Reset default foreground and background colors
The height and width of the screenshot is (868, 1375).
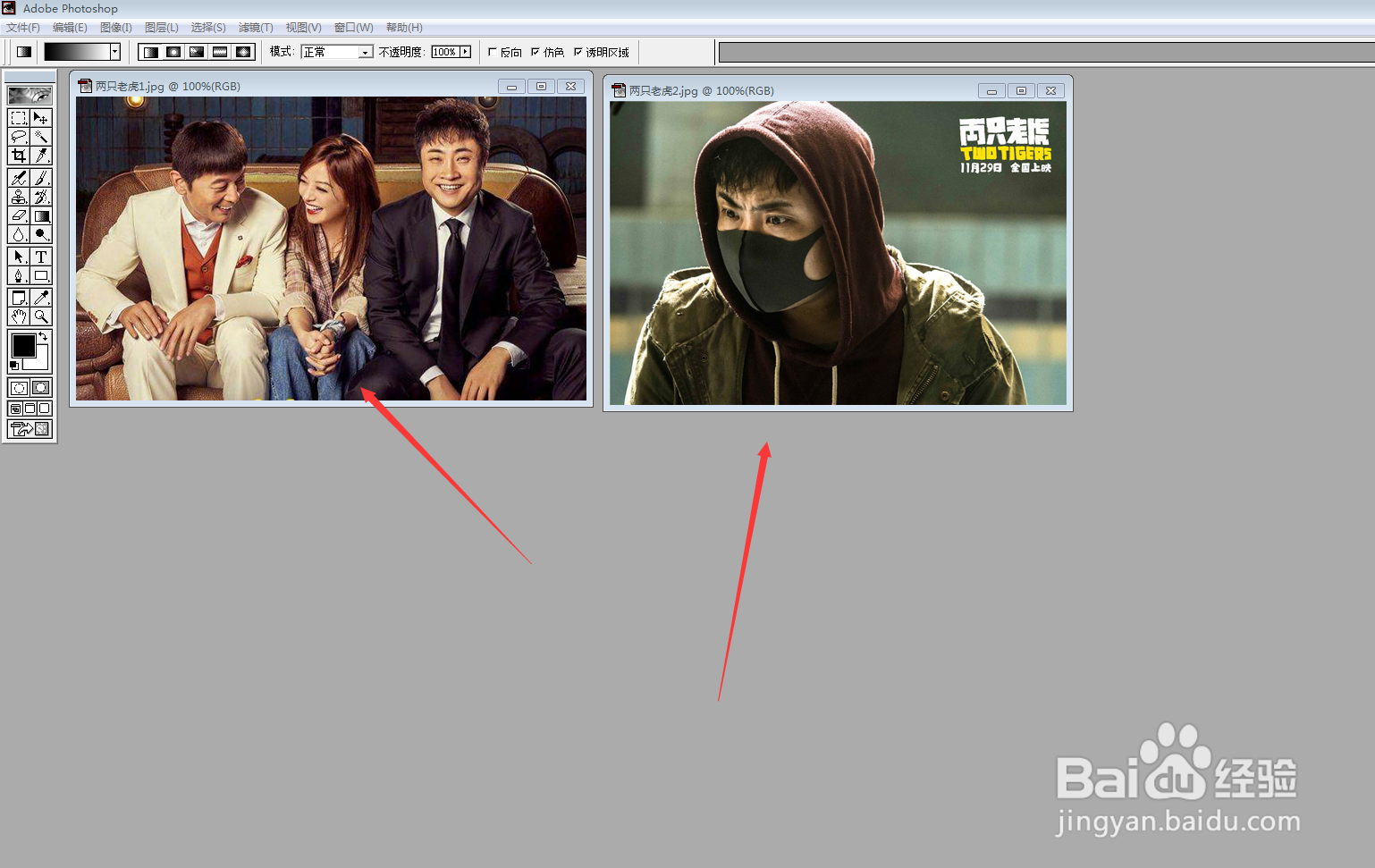pos(14,366)
